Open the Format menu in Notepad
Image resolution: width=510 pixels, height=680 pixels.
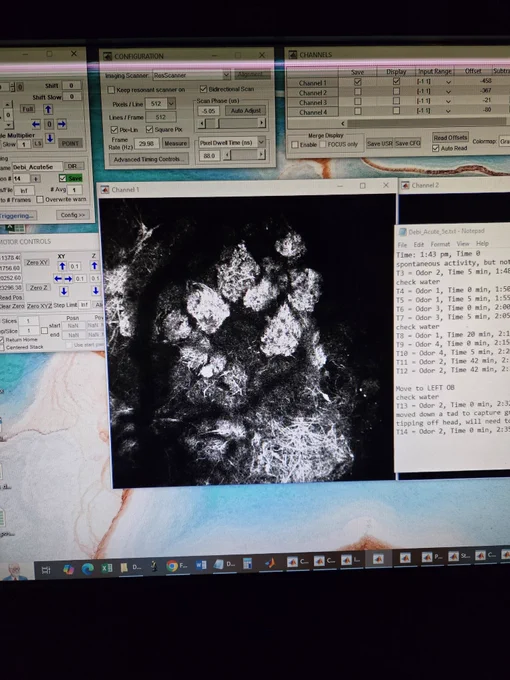[440, 244]
